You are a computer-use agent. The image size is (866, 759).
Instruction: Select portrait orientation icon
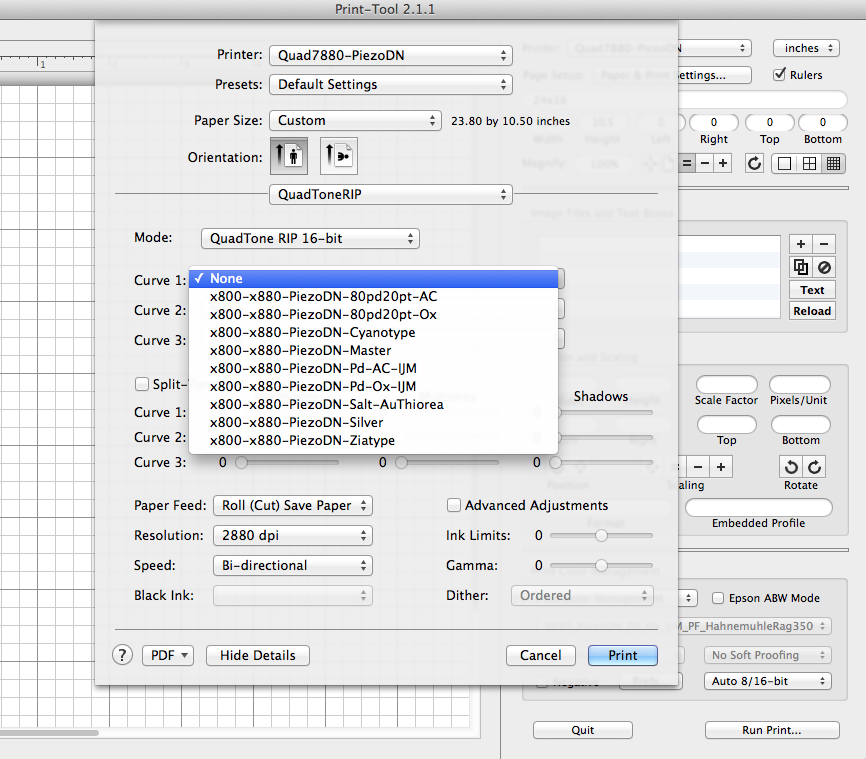tap(289, 157)
